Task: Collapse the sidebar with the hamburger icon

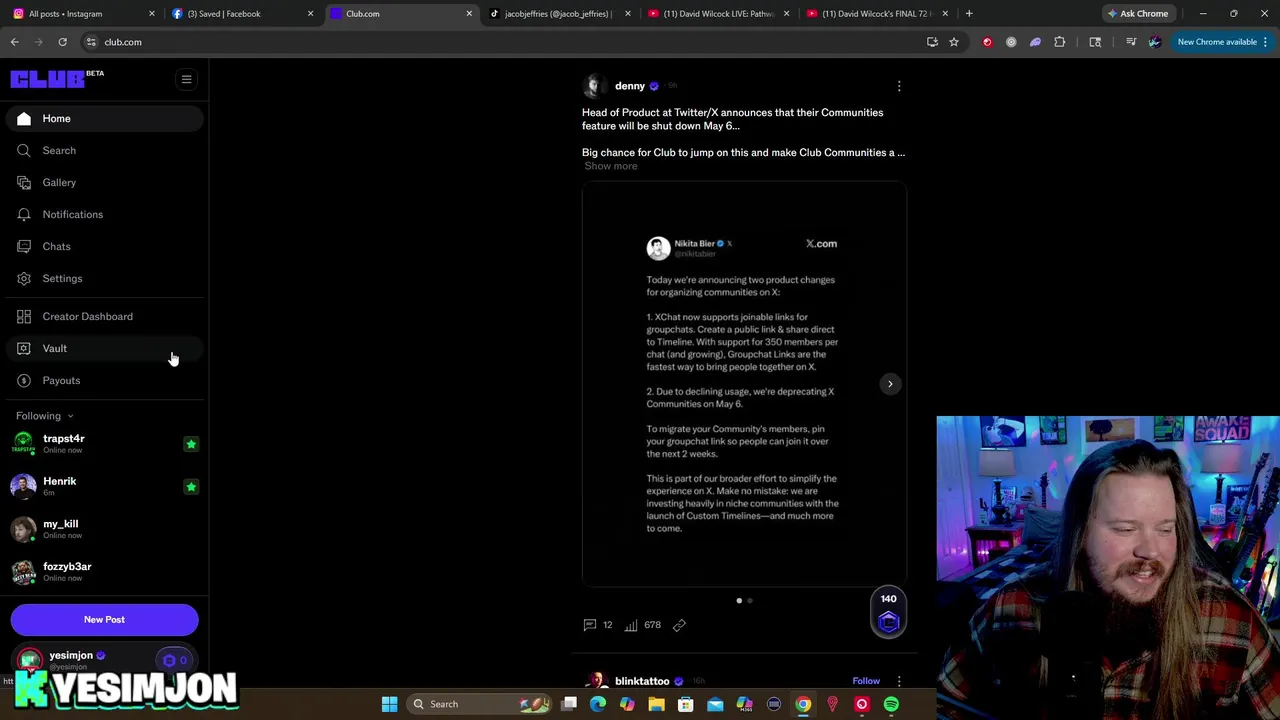Action: coord(186,79)
